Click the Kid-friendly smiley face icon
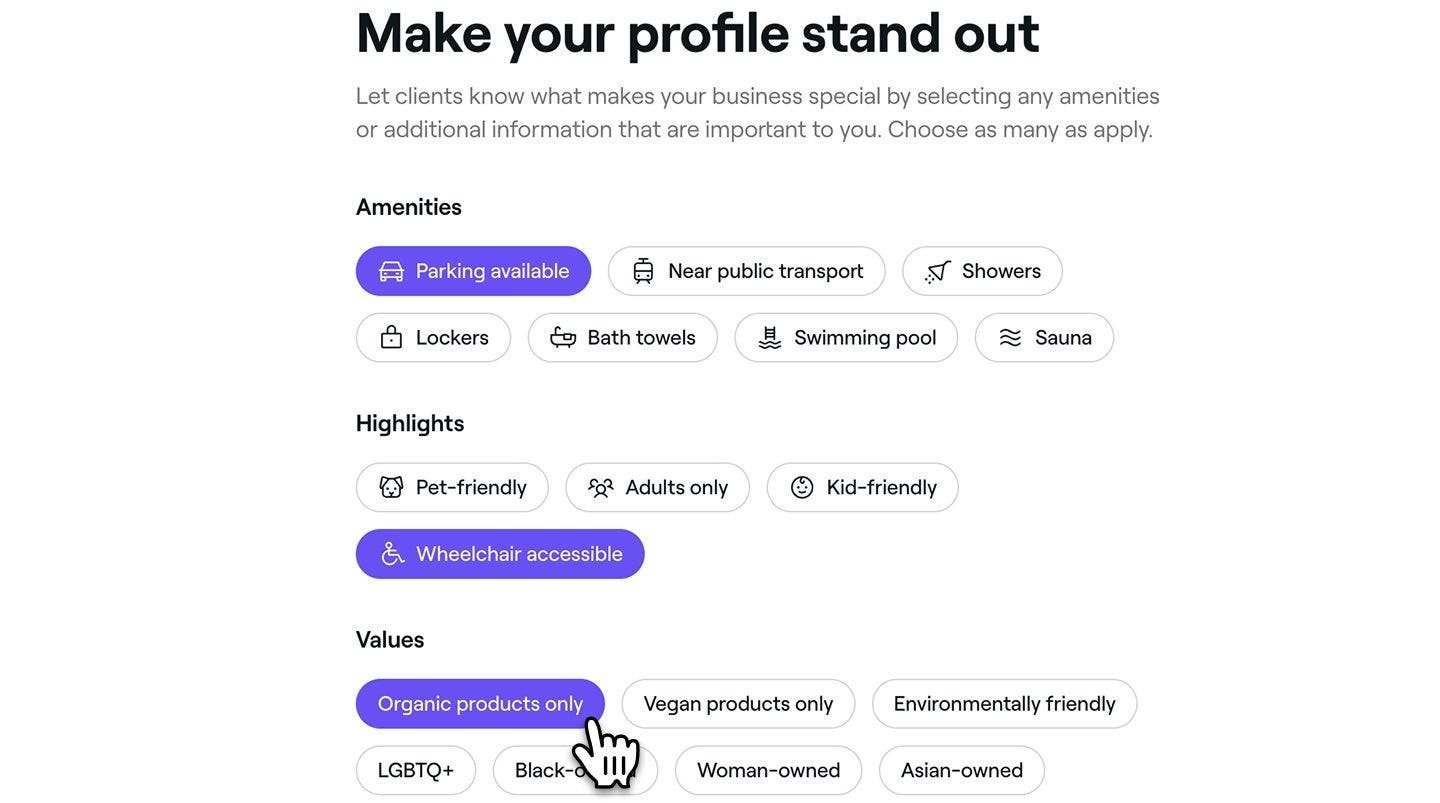The width and height of the screenshot is (1440, 803). [802, 487]
